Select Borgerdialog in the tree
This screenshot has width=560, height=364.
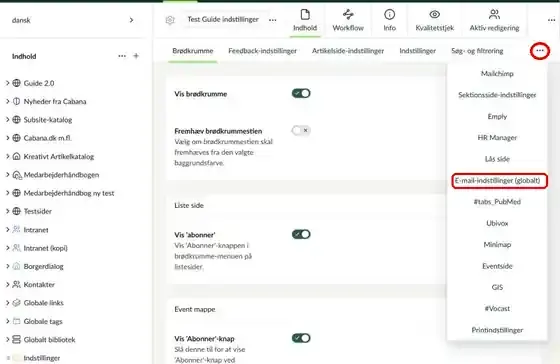tap(44, 266)
